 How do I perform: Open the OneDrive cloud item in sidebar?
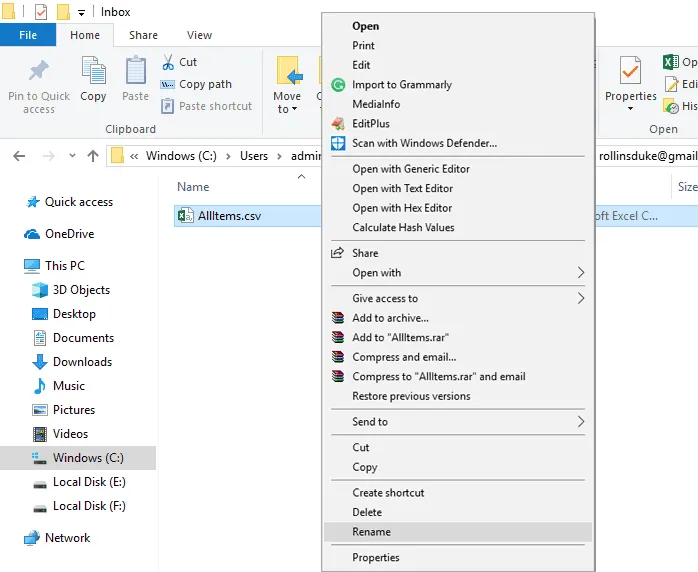pos(69,234)
